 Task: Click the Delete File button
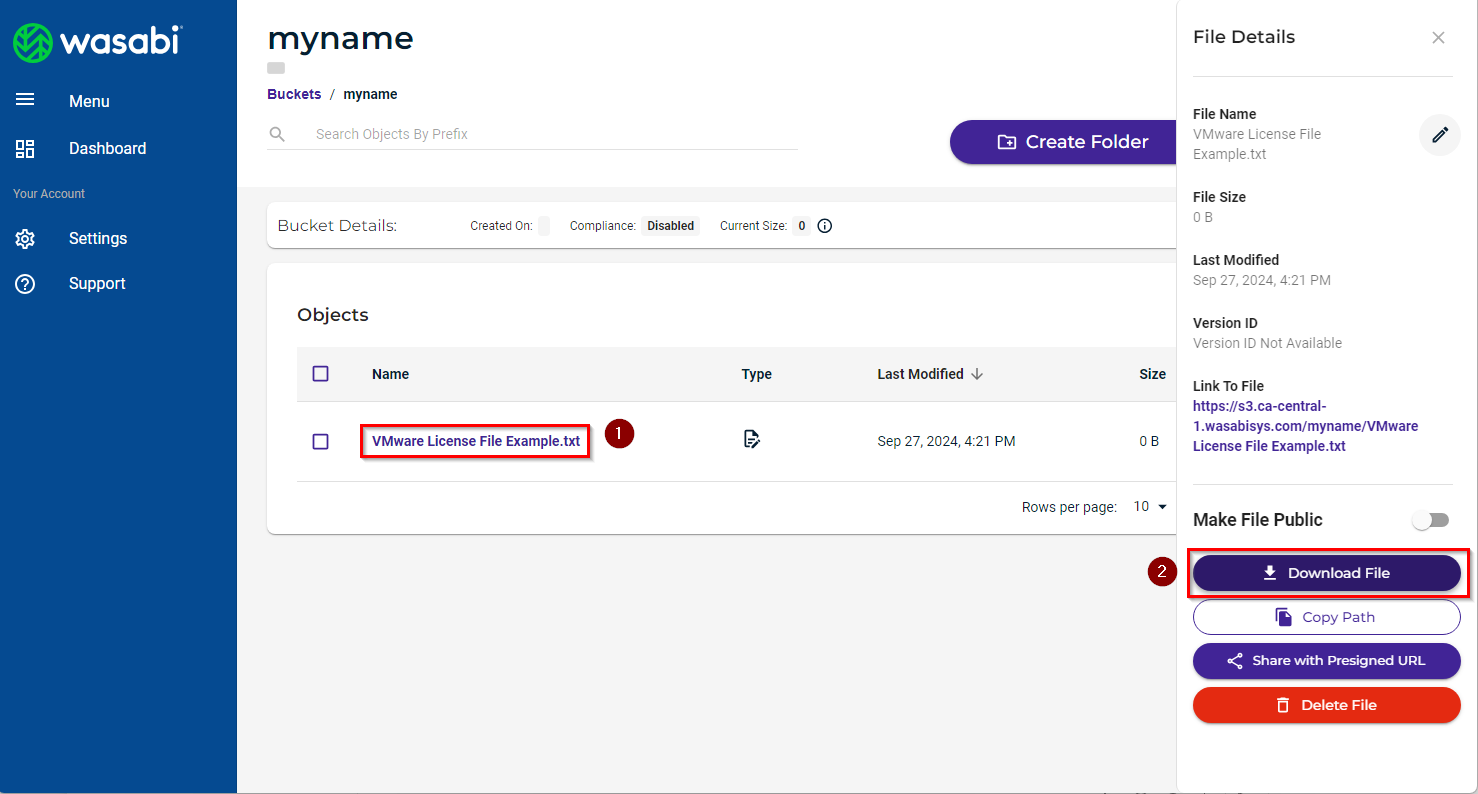tap(1327, 705)
